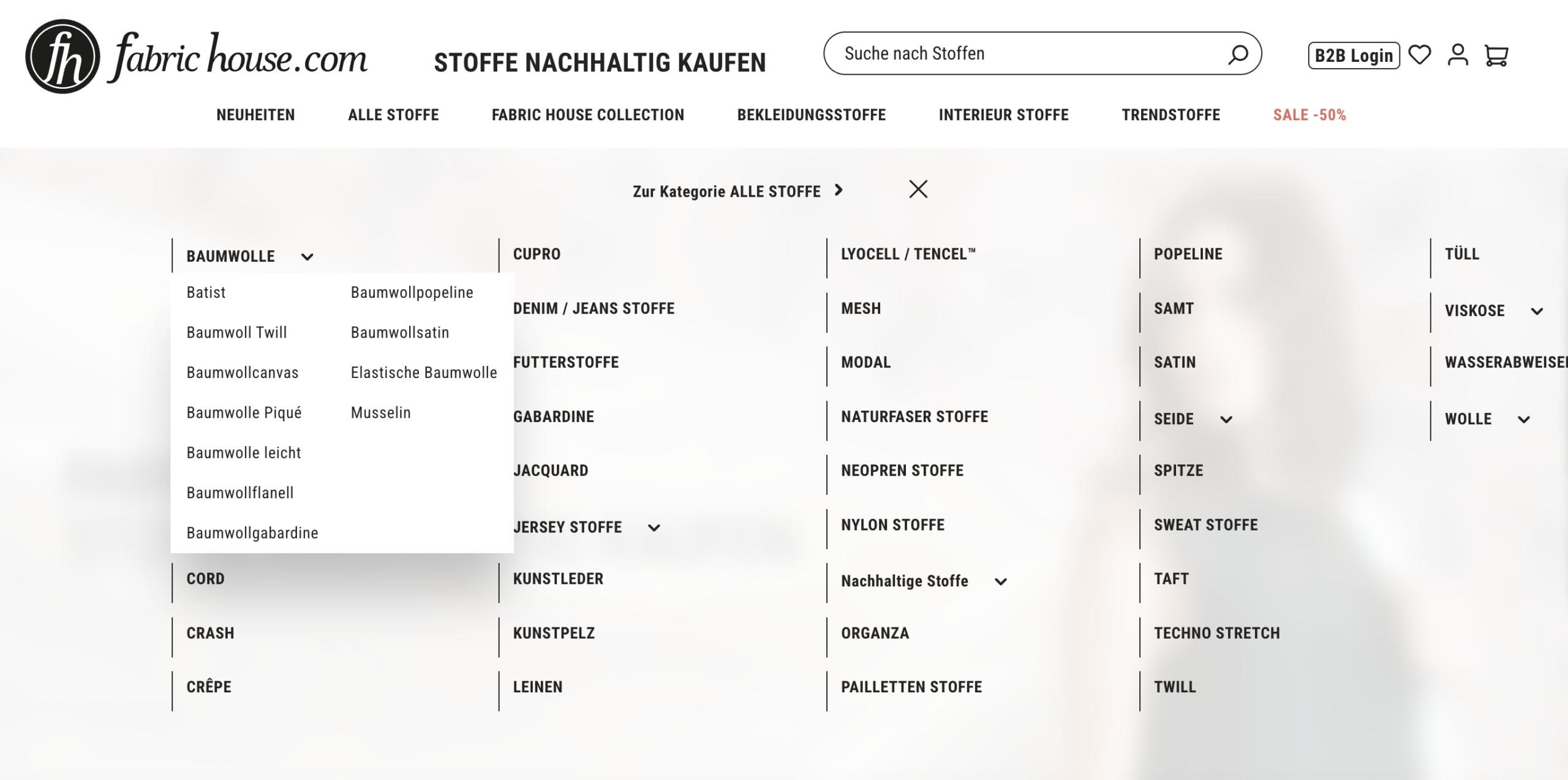1568x780 pixels.
Task: Select Baumwolle Piqué subcategory
Action: [244, 412]
